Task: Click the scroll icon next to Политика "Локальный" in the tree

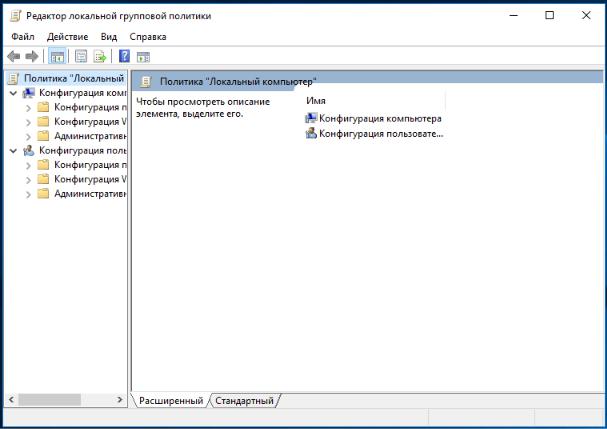Action: pos(13,79)
